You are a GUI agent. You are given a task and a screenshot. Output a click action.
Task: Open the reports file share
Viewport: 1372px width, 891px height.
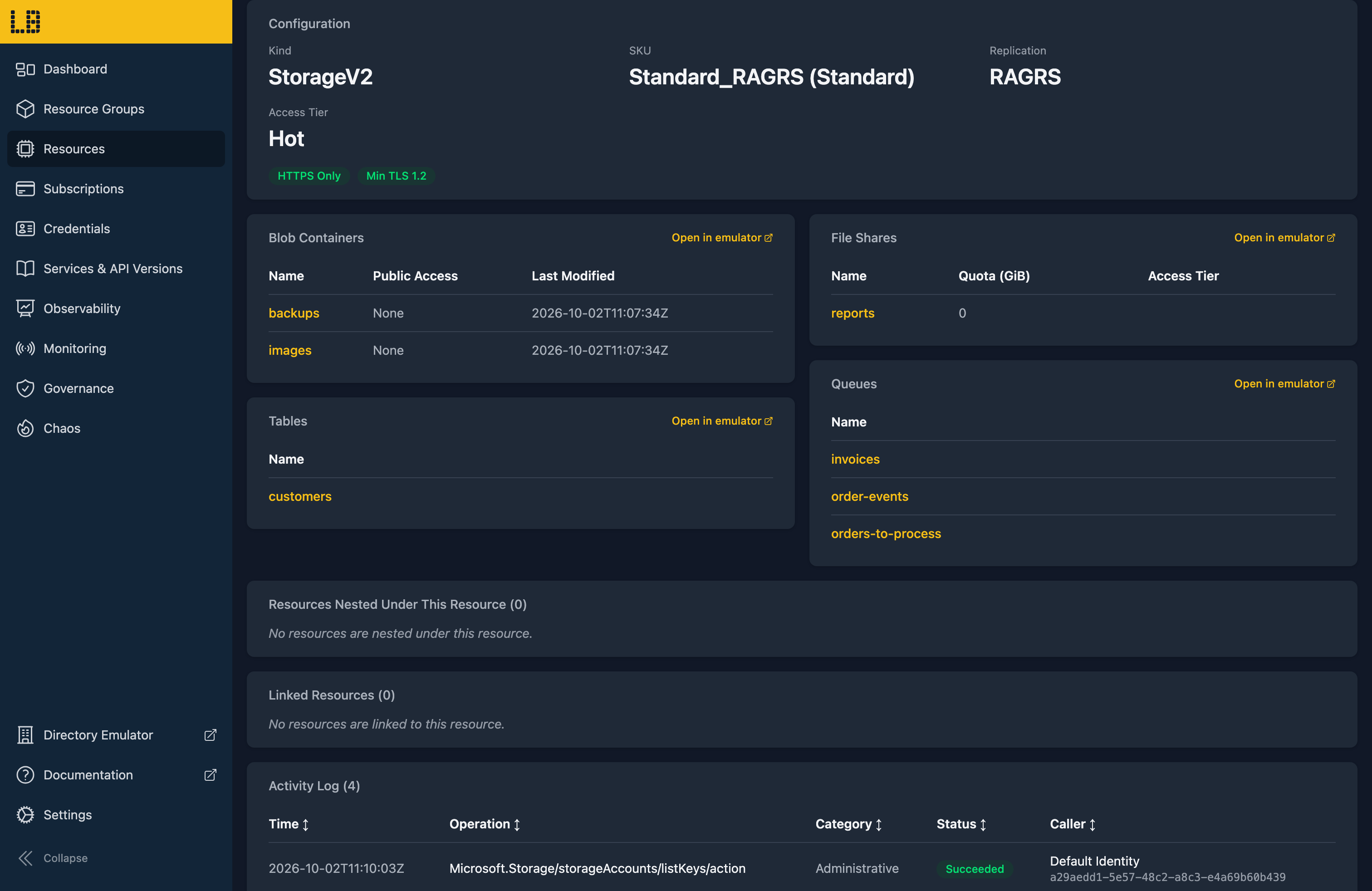(x=853, y=313)
